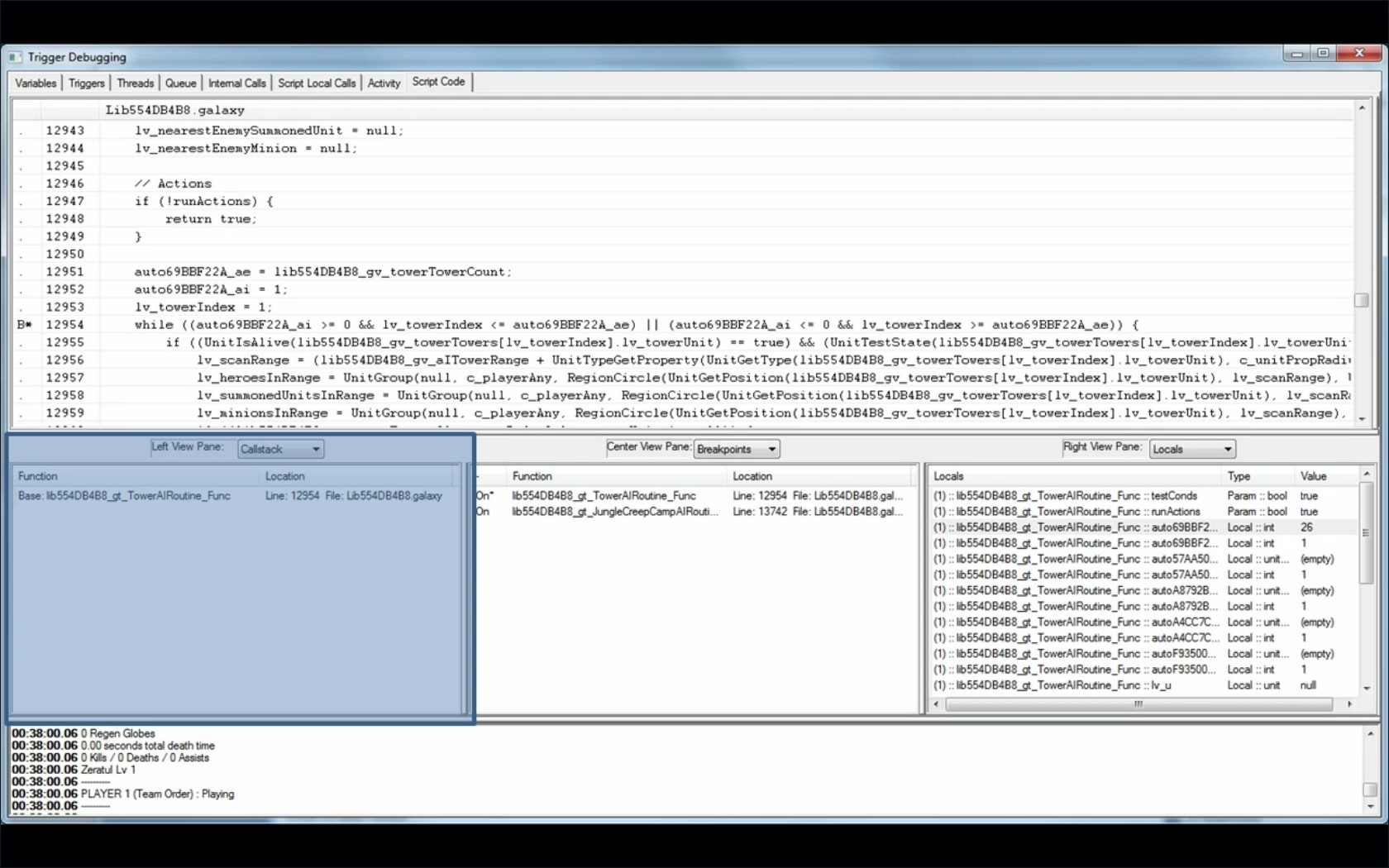Screen dimensions: 1389x868
Task: Click Locals list scroll down arrow
Action: tap(1367, 688)
